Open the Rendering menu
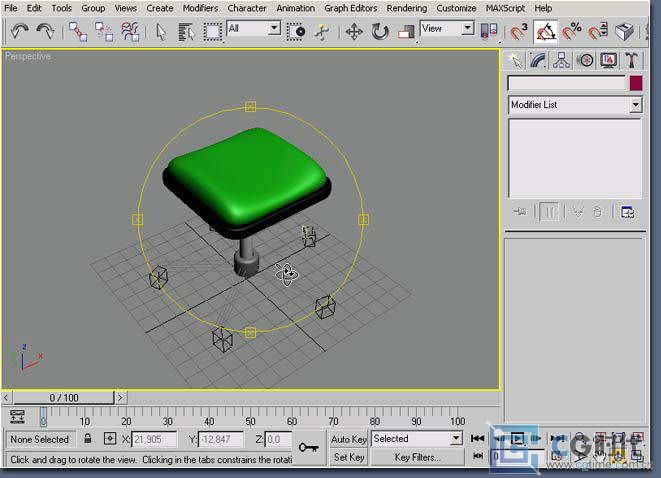Viewport: 661px width, 478px height. [406, 8]
